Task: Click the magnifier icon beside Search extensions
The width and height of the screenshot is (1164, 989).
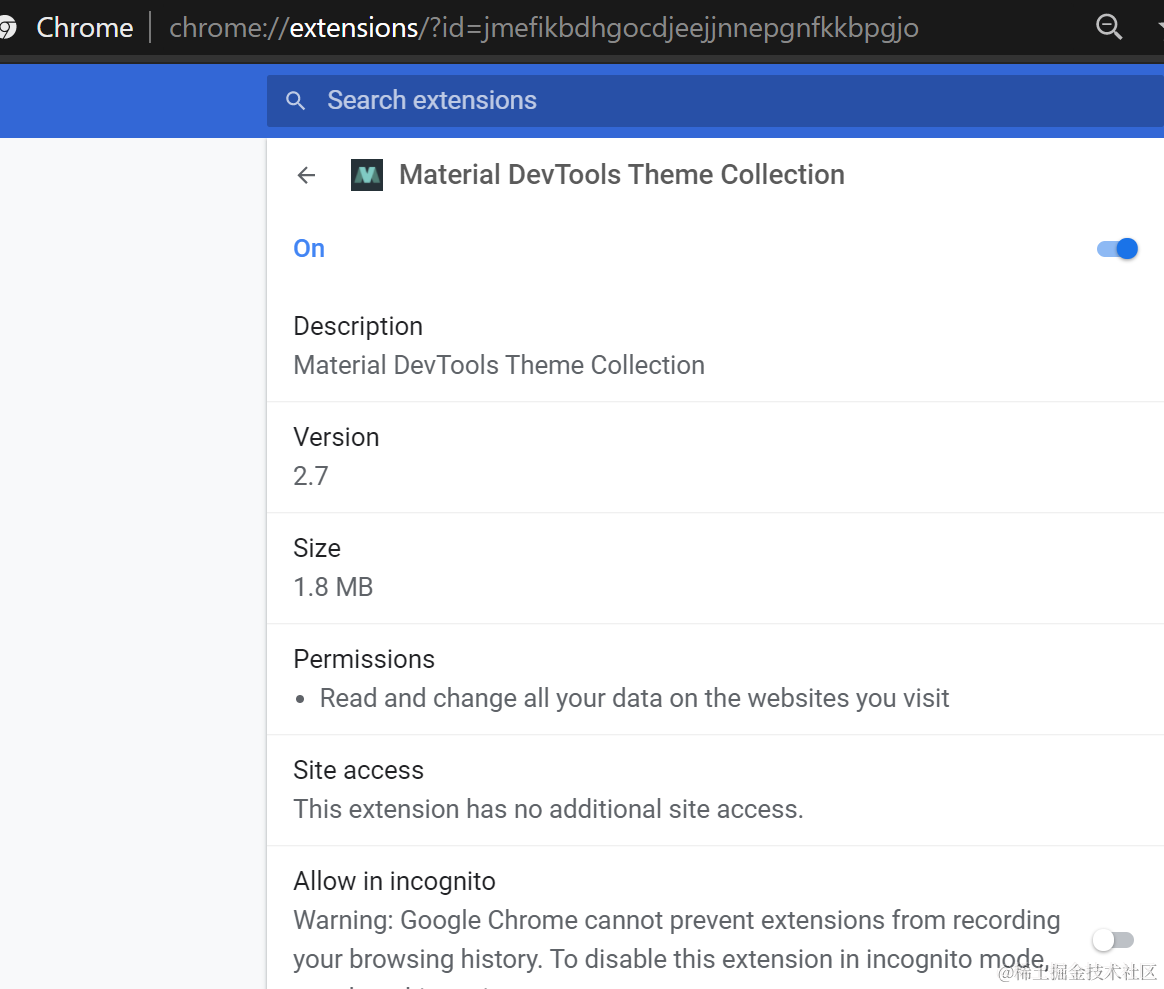Action: [x=295, y=101]
